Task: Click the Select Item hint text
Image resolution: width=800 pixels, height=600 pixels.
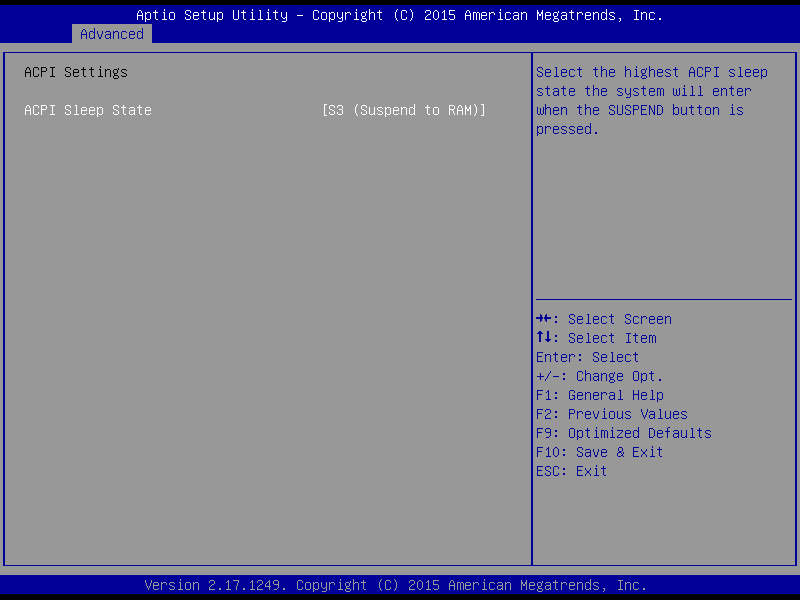Action: click(x=612, y=338)
